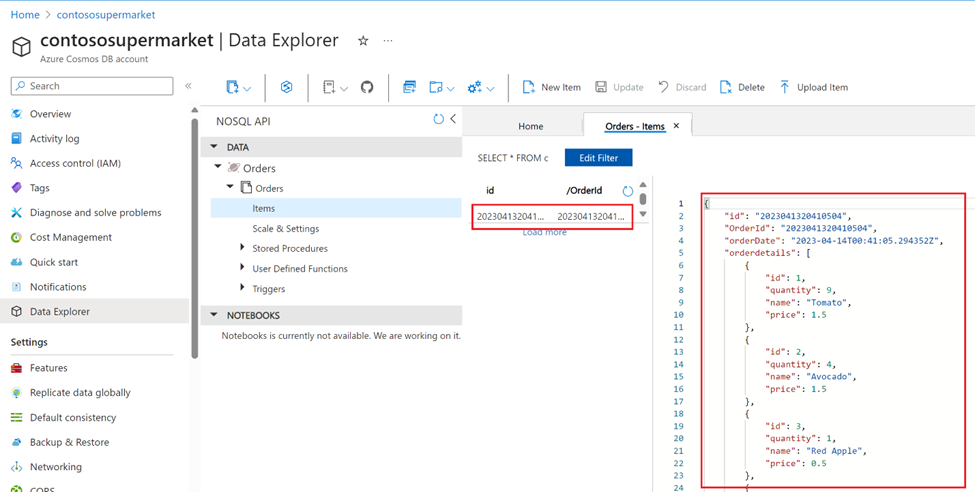Click the Features toolbox icon
The width and height of the screenshot is (975, 492).
pyautogui.click(x=17, y=368)
